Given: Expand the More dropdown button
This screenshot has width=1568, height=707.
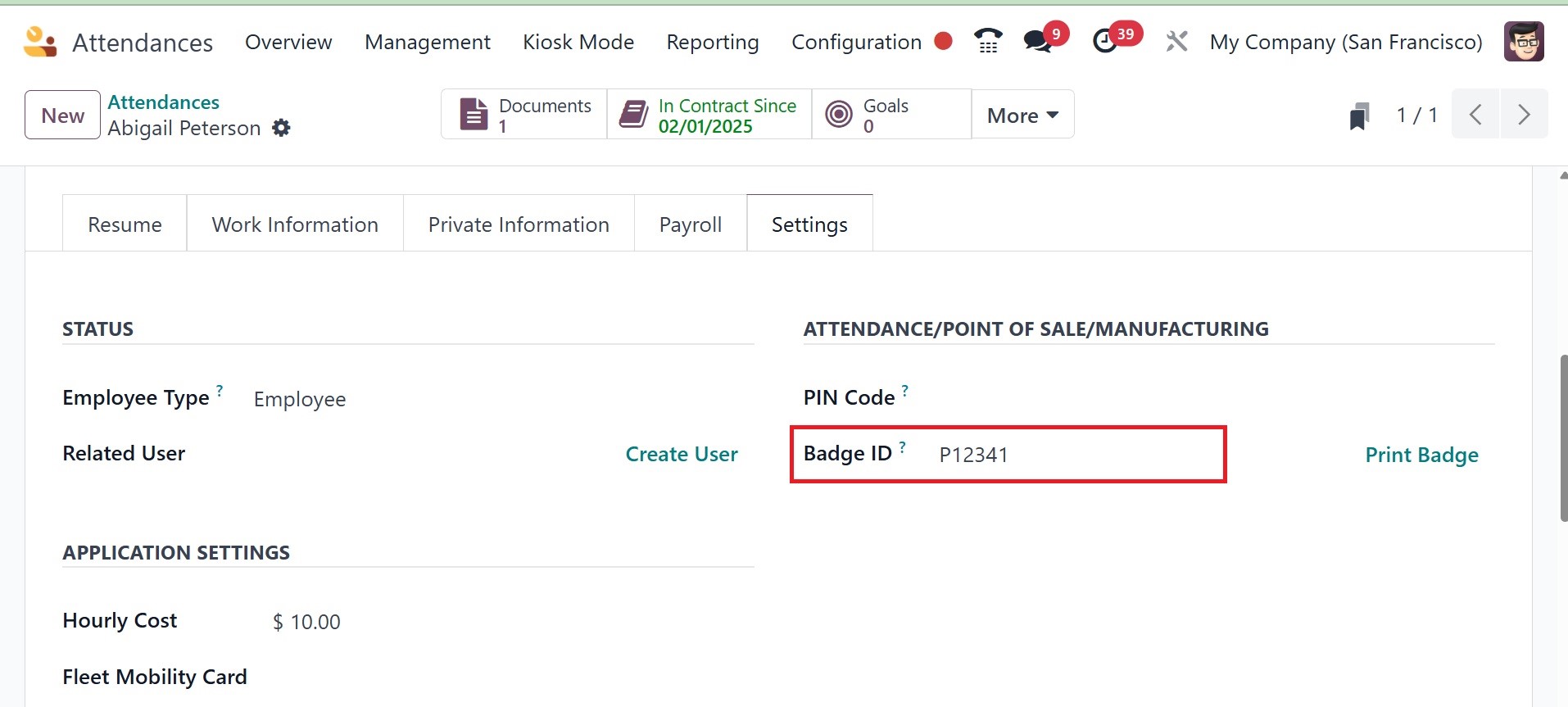Looking at the screenshot, I should 1022,116.
